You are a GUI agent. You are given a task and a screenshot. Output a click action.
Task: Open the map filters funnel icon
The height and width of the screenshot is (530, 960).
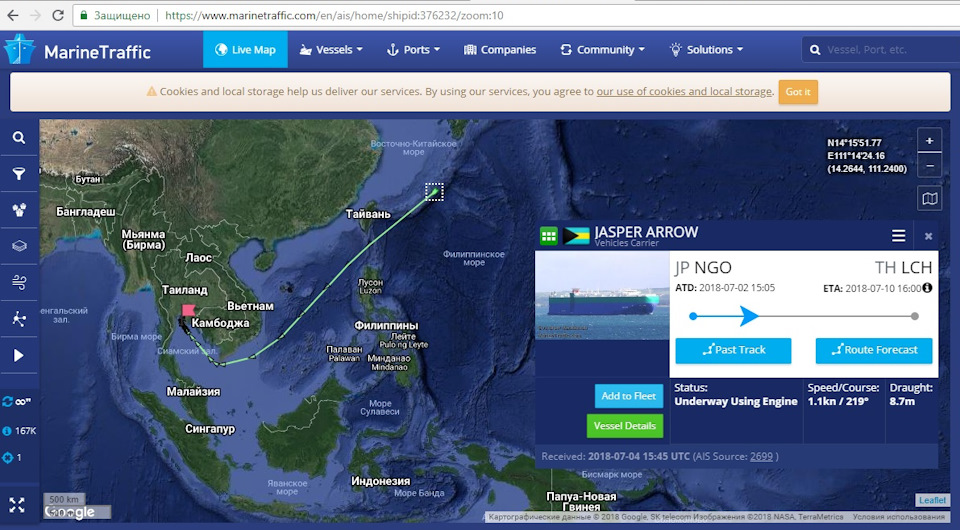pos(19,174)
